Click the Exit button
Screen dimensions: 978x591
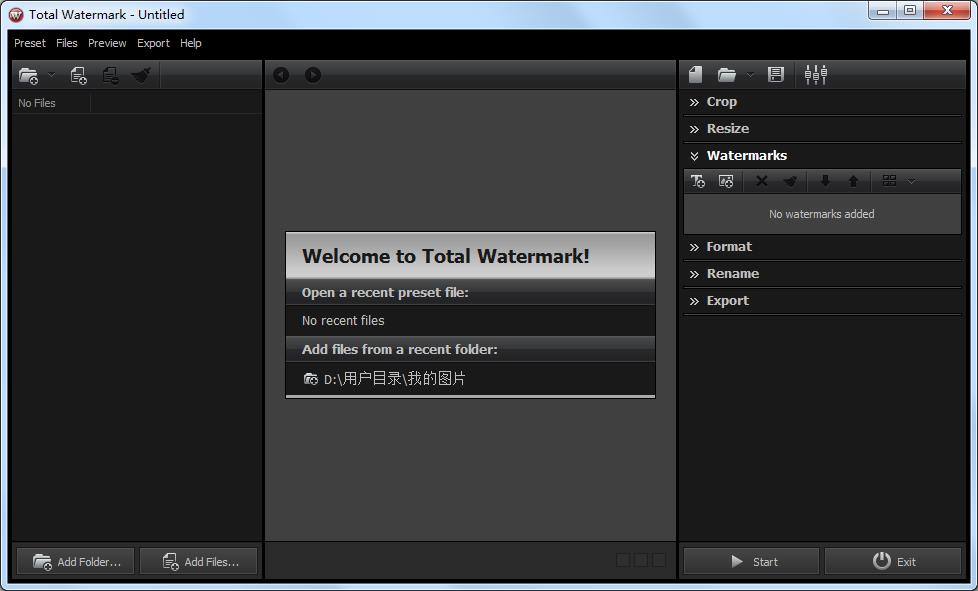(893, 561)
